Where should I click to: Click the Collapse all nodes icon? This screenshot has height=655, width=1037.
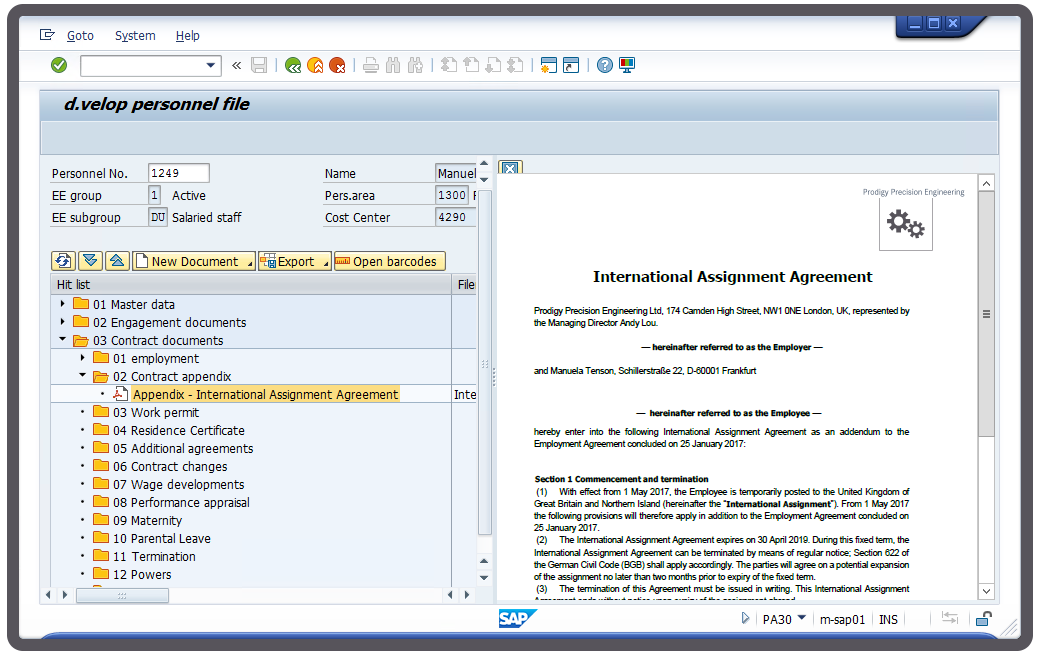(x=117, y=261)
